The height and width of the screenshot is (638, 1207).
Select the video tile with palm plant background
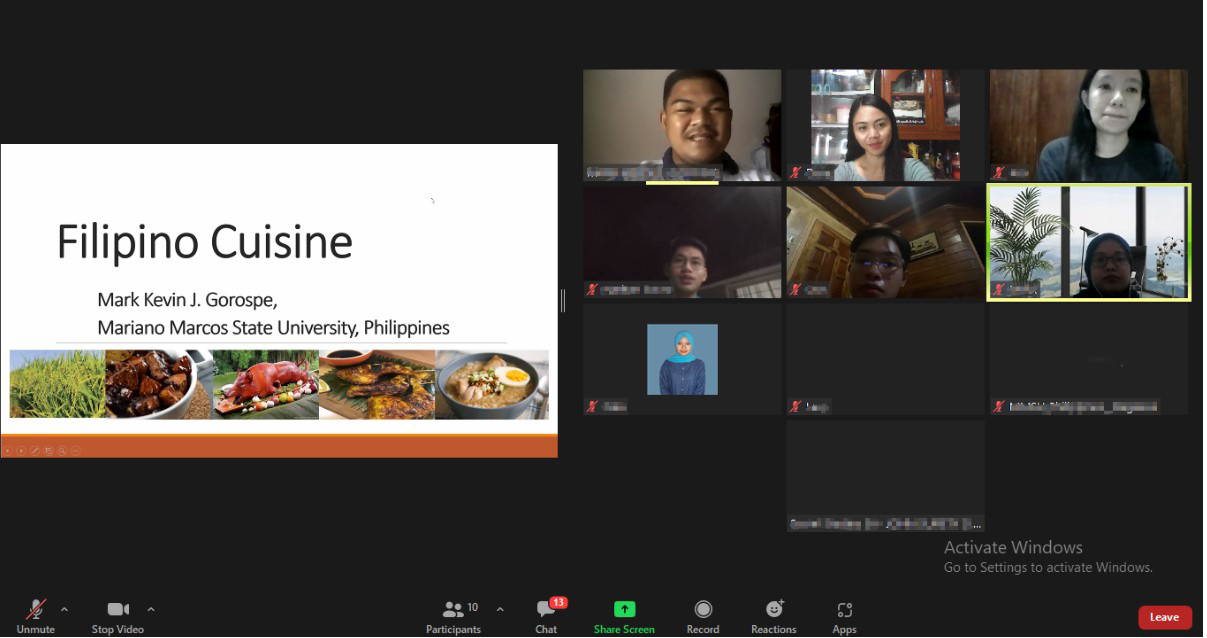1089,242
